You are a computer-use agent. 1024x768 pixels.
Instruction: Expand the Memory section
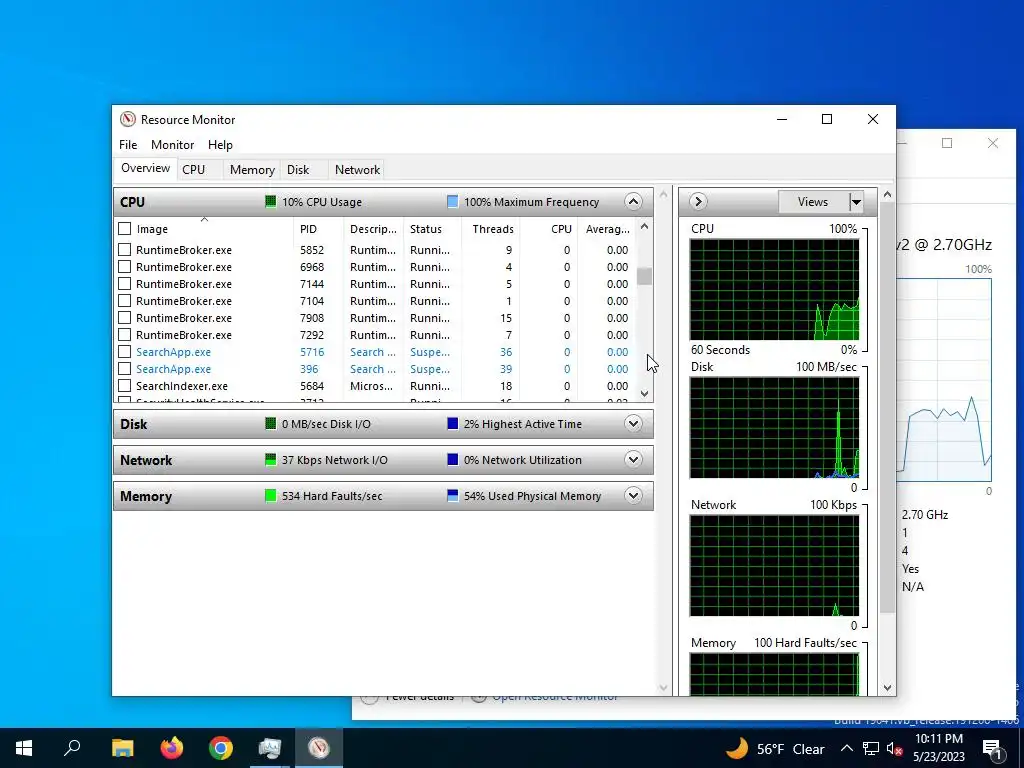[x=633, y=496]
